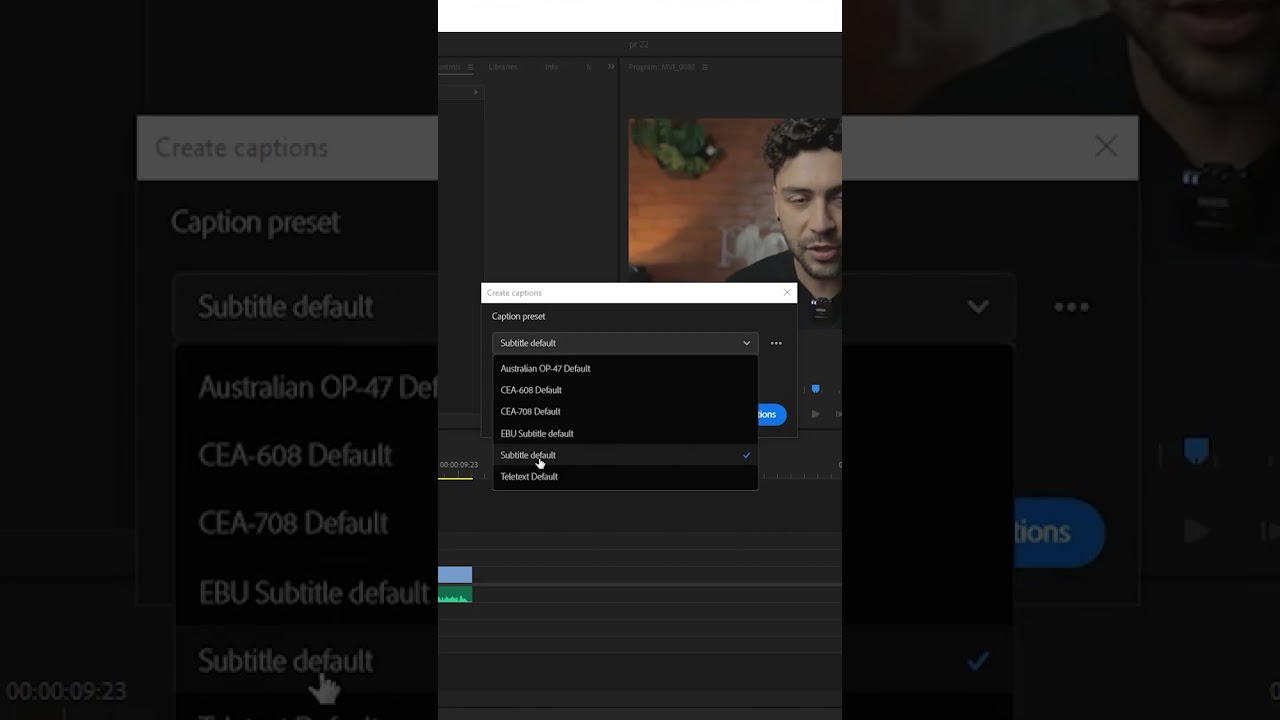Open the Caption preset dropdown showing Subtitle default

coord(625,343)
